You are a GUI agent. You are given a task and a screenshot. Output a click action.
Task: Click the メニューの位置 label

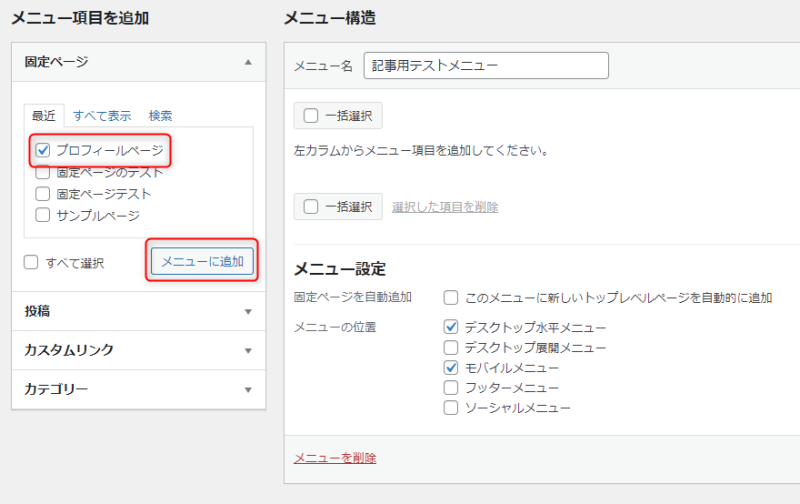click(x=335, y=327)
